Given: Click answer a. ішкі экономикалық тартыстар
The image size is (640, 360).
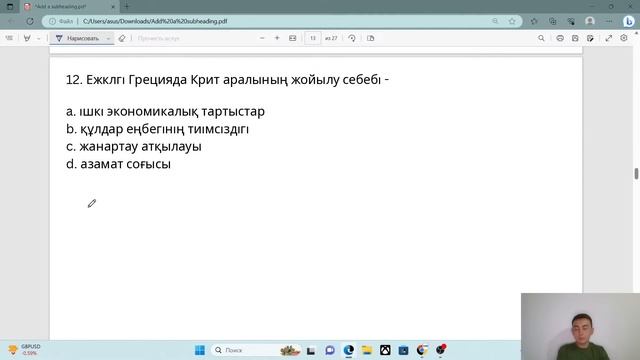Looking at the screenshot, I should (x=165, y=111).
